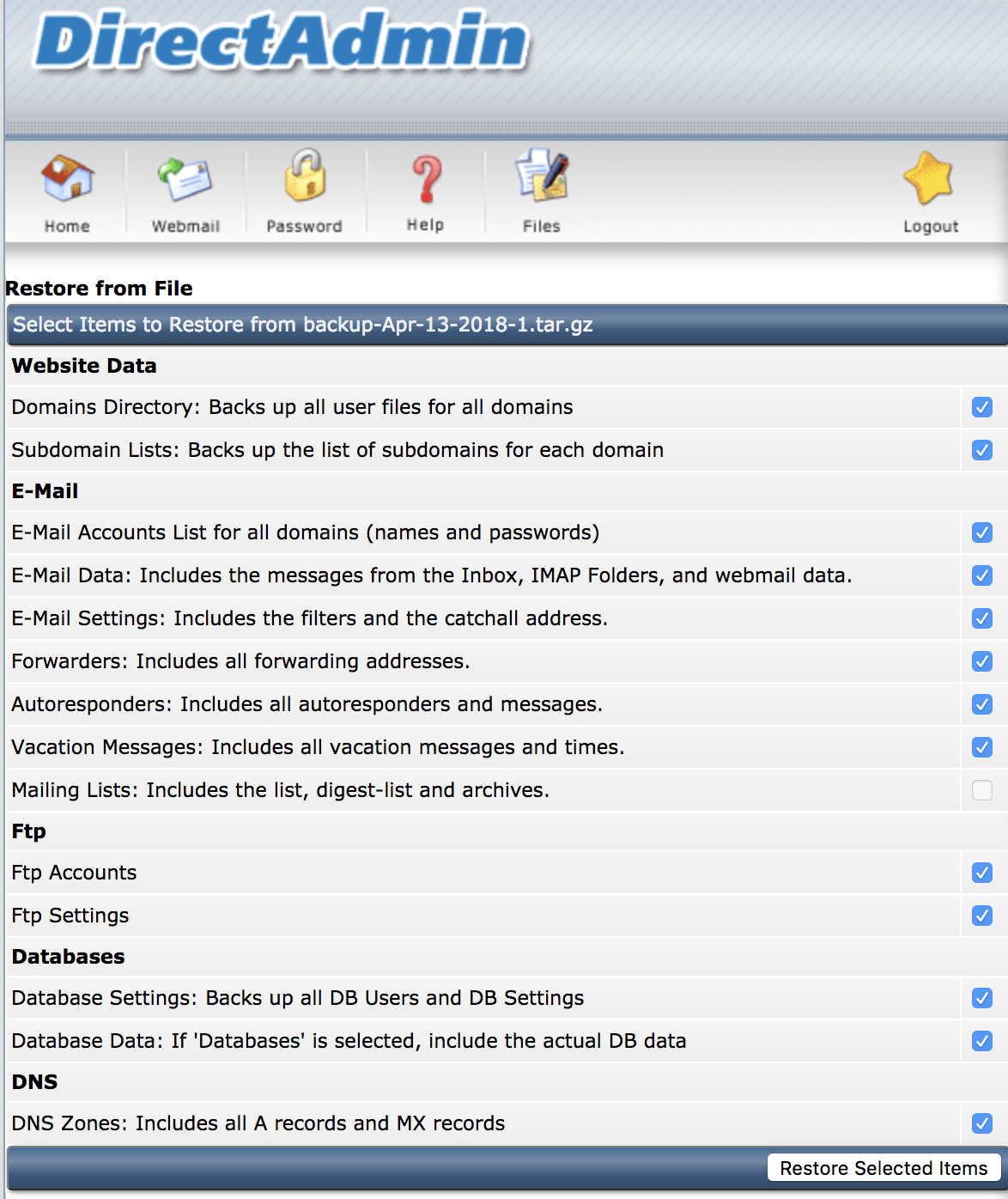Uncheck the Ftp Accounts checkbox
Viewport: 1008px width, 1199px height.
tap(982, 873)
